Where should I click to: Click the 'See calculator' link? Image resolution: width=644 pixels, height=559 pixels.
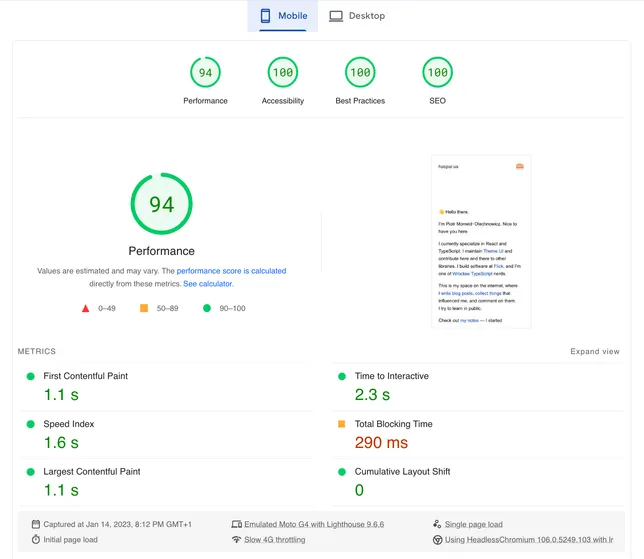(208, 284)
